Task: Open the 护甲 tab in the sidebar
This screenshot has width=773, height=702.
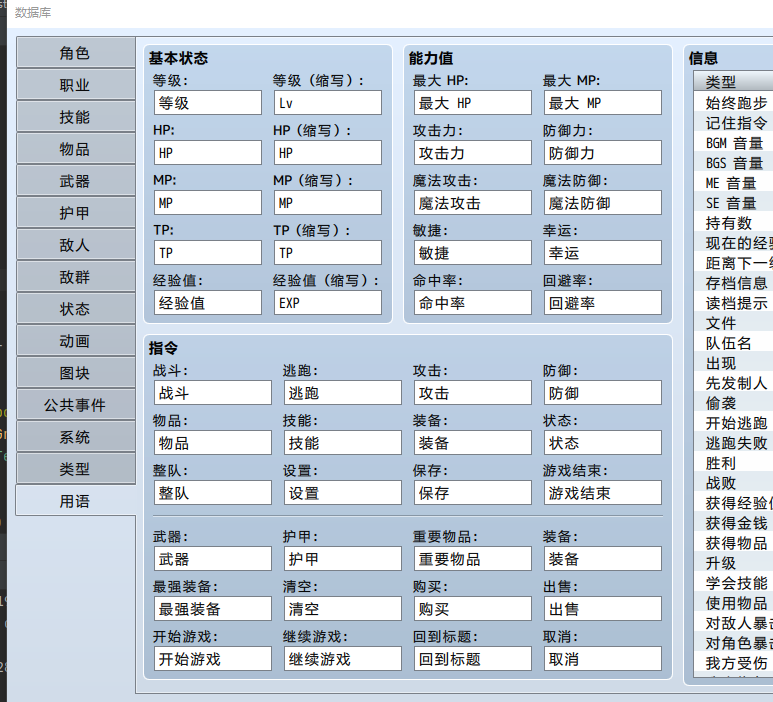Action: tap(76, 213)
